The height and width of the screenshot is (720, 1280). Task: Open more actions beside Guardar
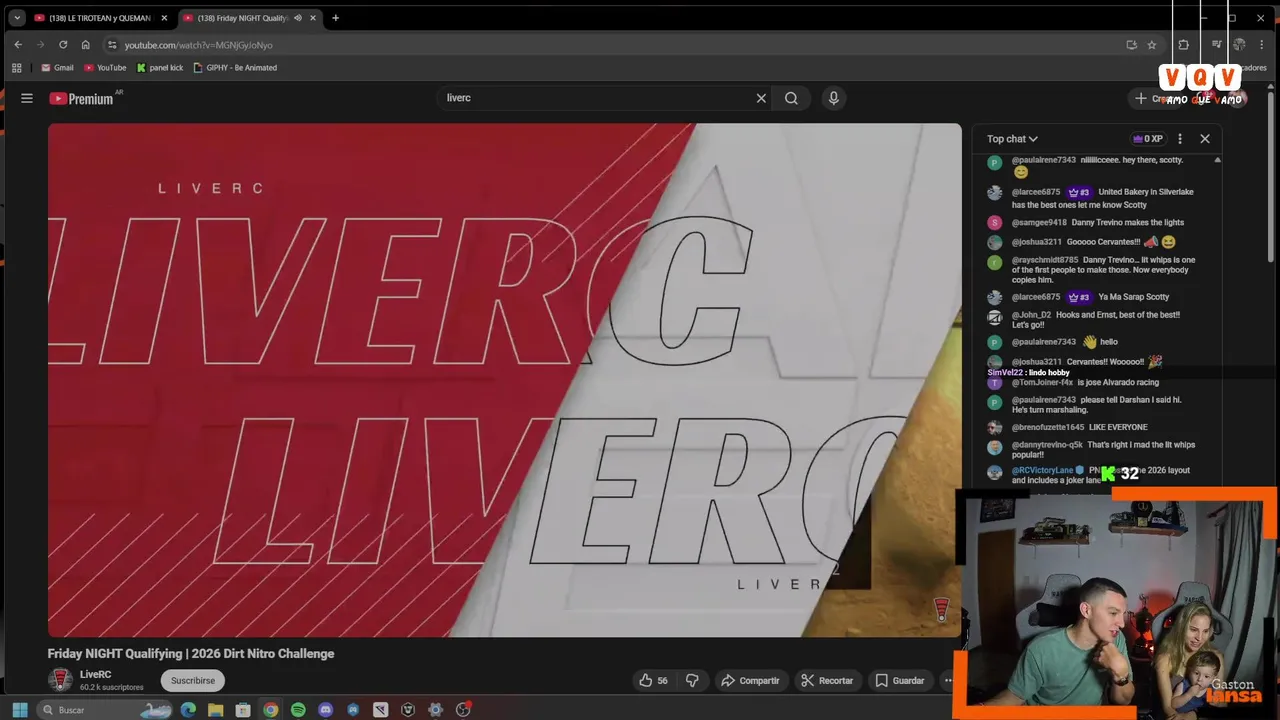949,680
